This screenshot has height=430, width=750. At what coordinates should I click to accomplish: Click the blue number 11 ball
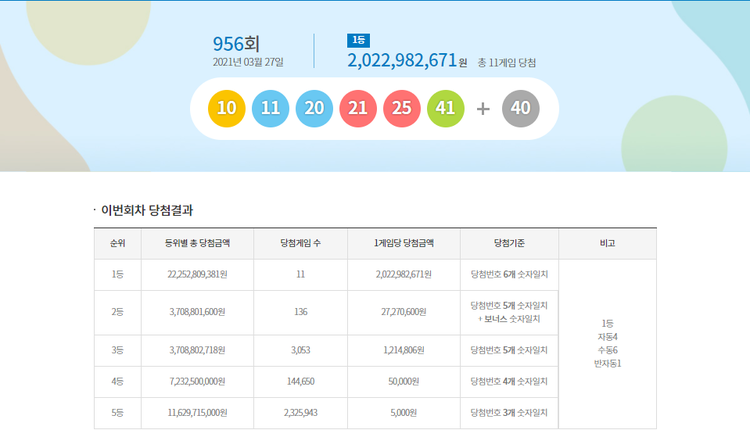pyautogui.click(x=270, y=109)
